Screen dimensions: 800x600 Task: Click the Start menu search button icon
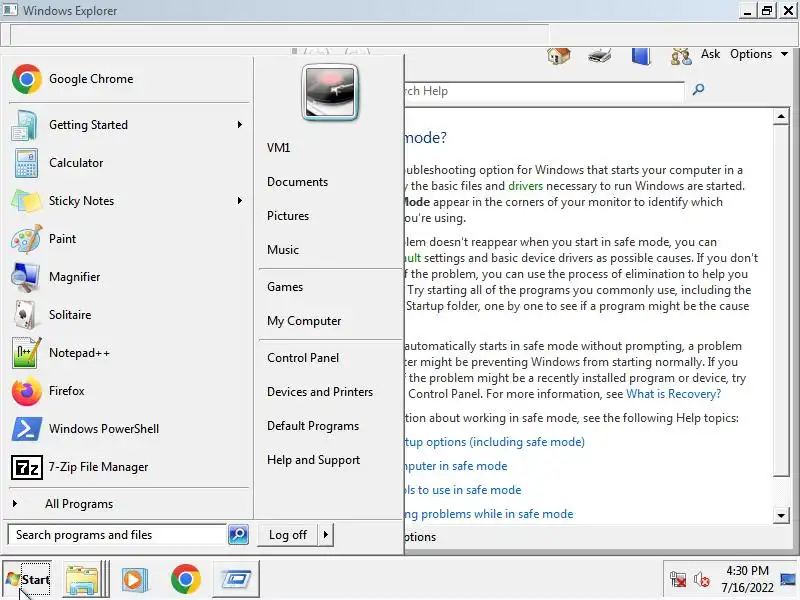click(x=238, y=535)
